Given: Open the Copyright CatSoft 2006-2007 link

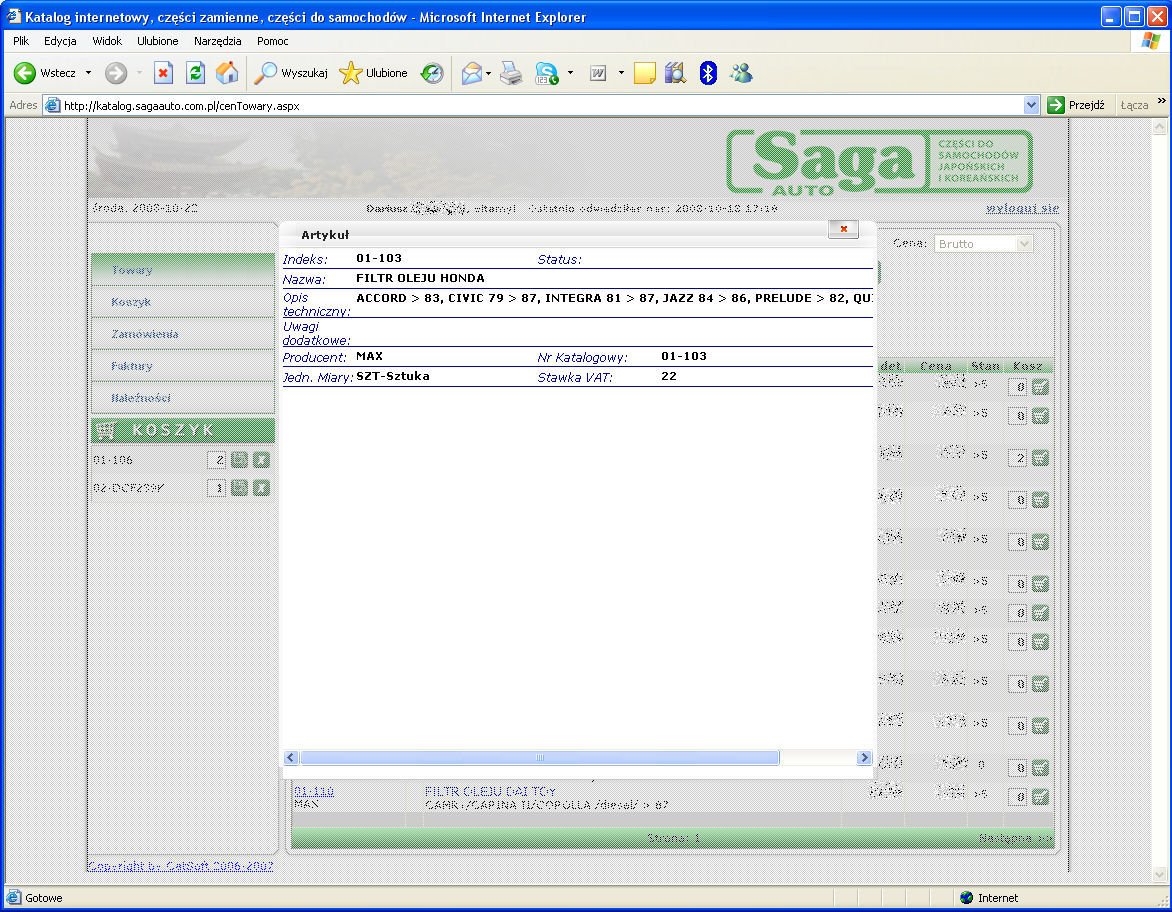Looking at the screenshot, I should [180, 866].
